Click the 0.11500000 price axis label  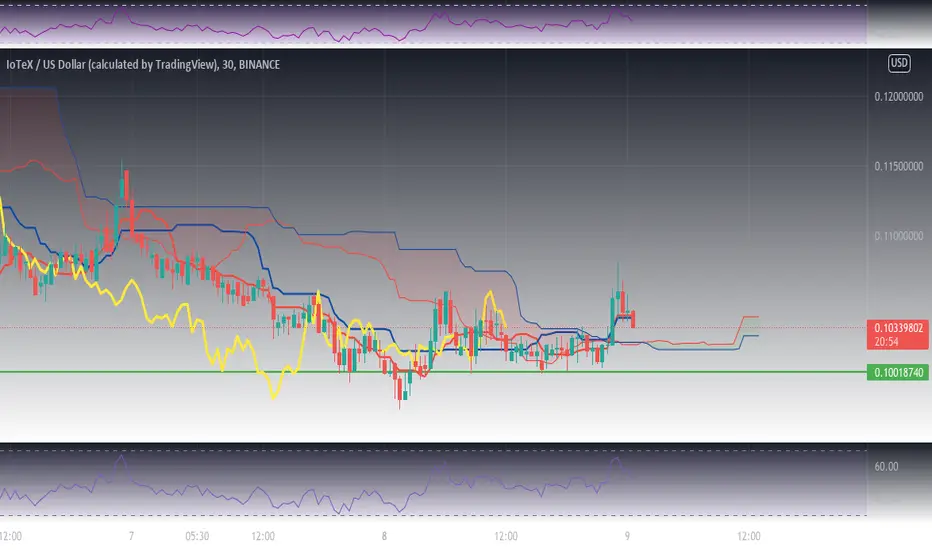(899, 166)
